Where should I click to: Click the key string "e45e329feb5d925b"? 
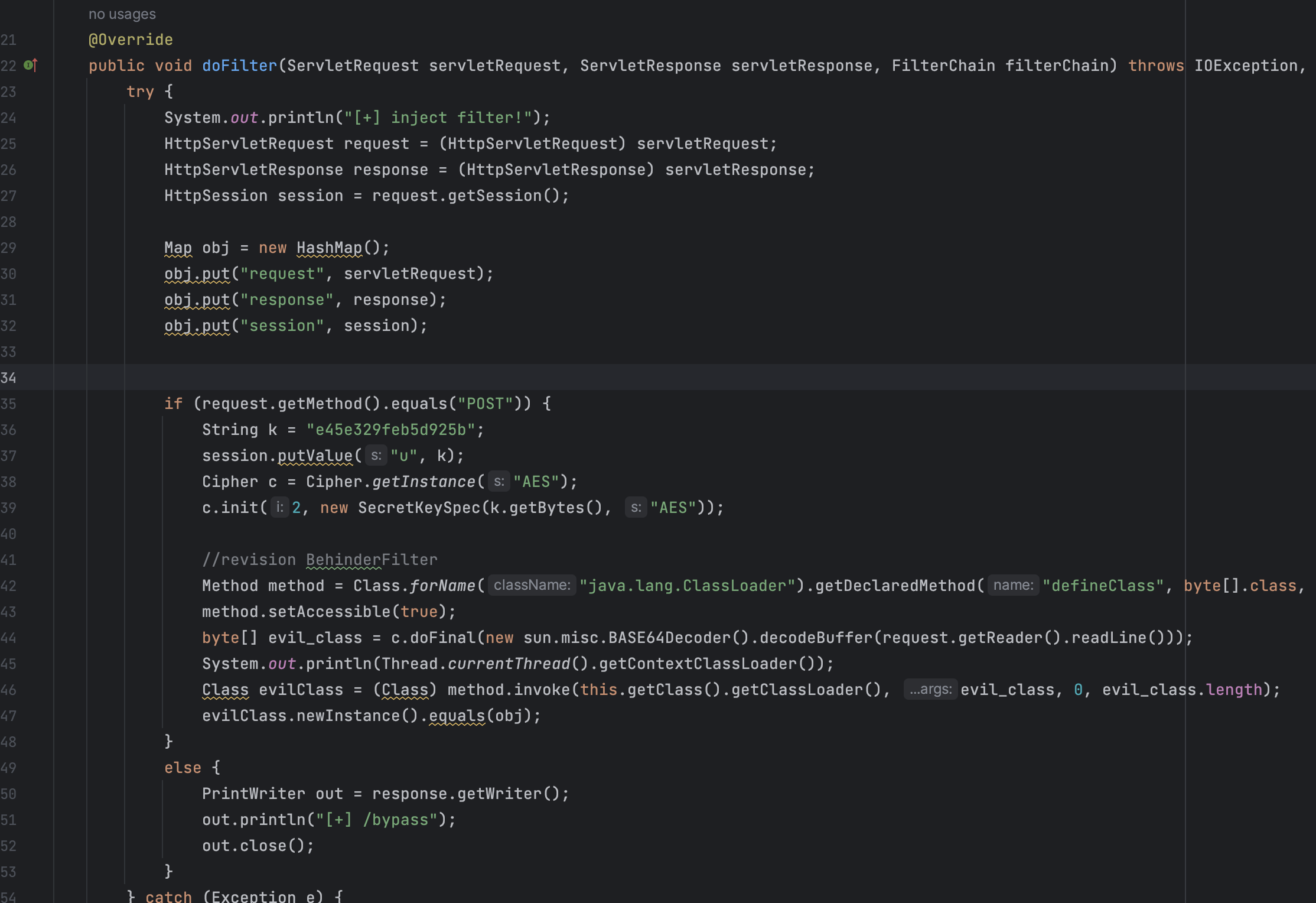[390, 430]
